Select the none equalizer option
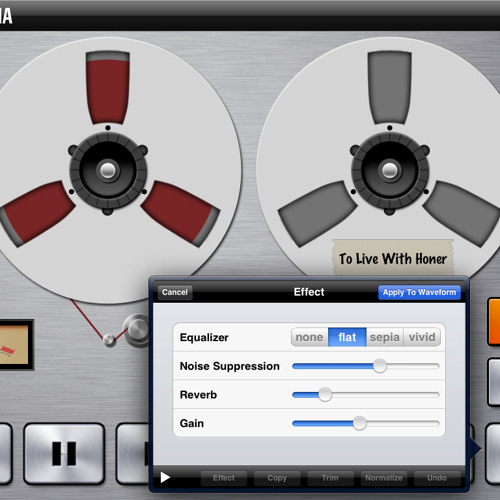This screenshot has height=500, width=500. click(x=310, y=337)
